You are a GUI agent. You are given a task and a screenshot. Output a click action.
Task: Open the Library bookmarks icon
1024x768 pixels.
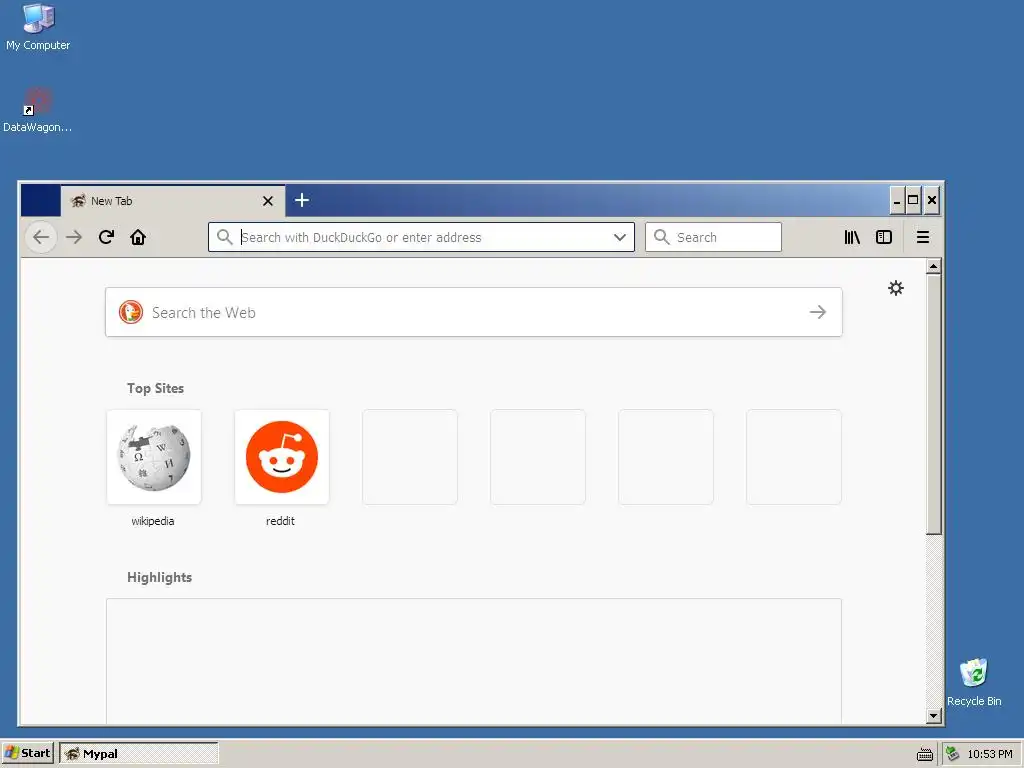(x=852, y=237)
